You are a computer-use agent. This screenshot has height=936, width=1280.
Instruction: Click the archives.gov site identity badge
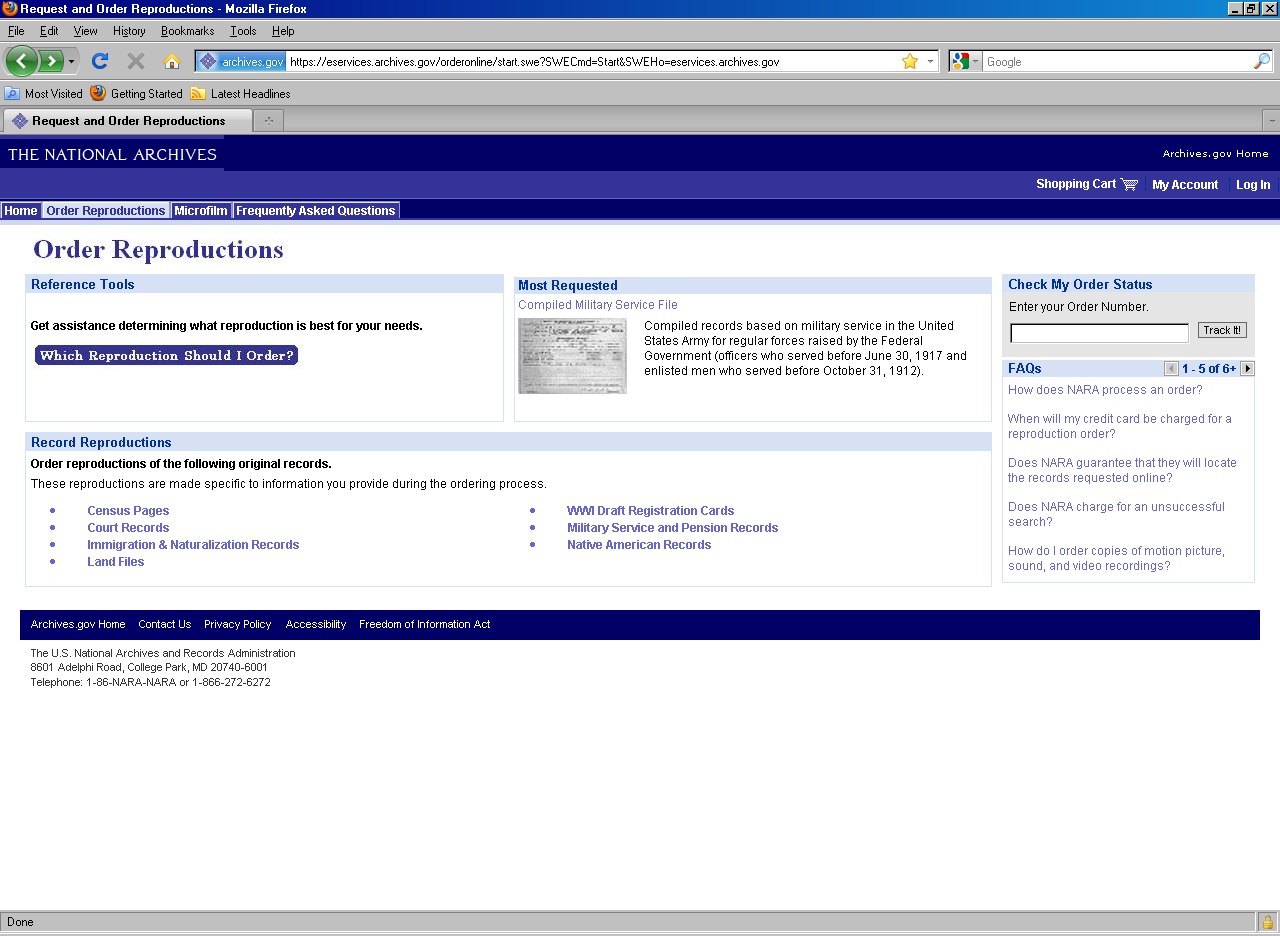point(242,61)
